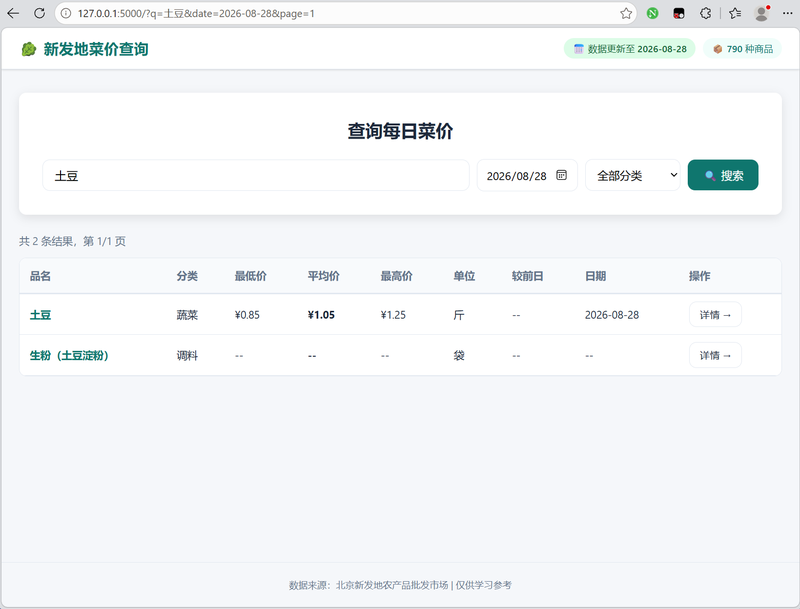Go back with the browser back arrow
The height and width of the screenshot is (609, 800).
[x=13, y=13]
